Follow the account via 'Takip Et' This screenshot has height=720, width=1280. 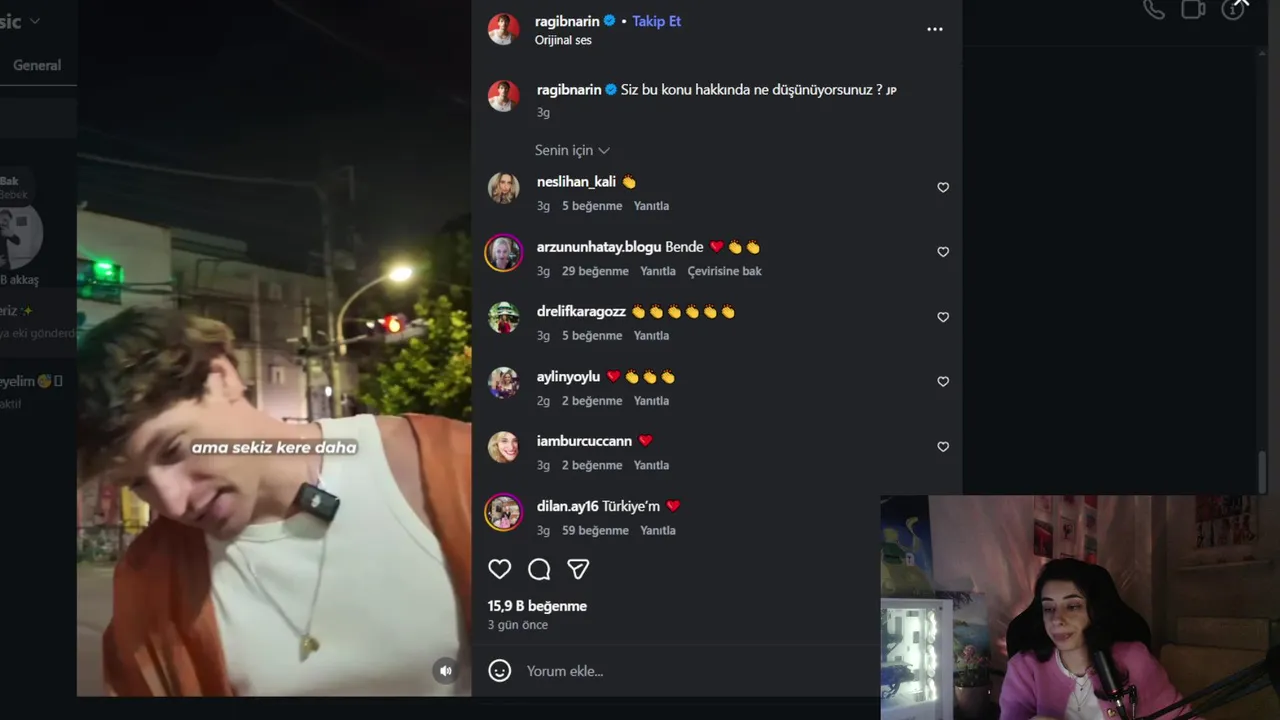(x=656, y=21)
